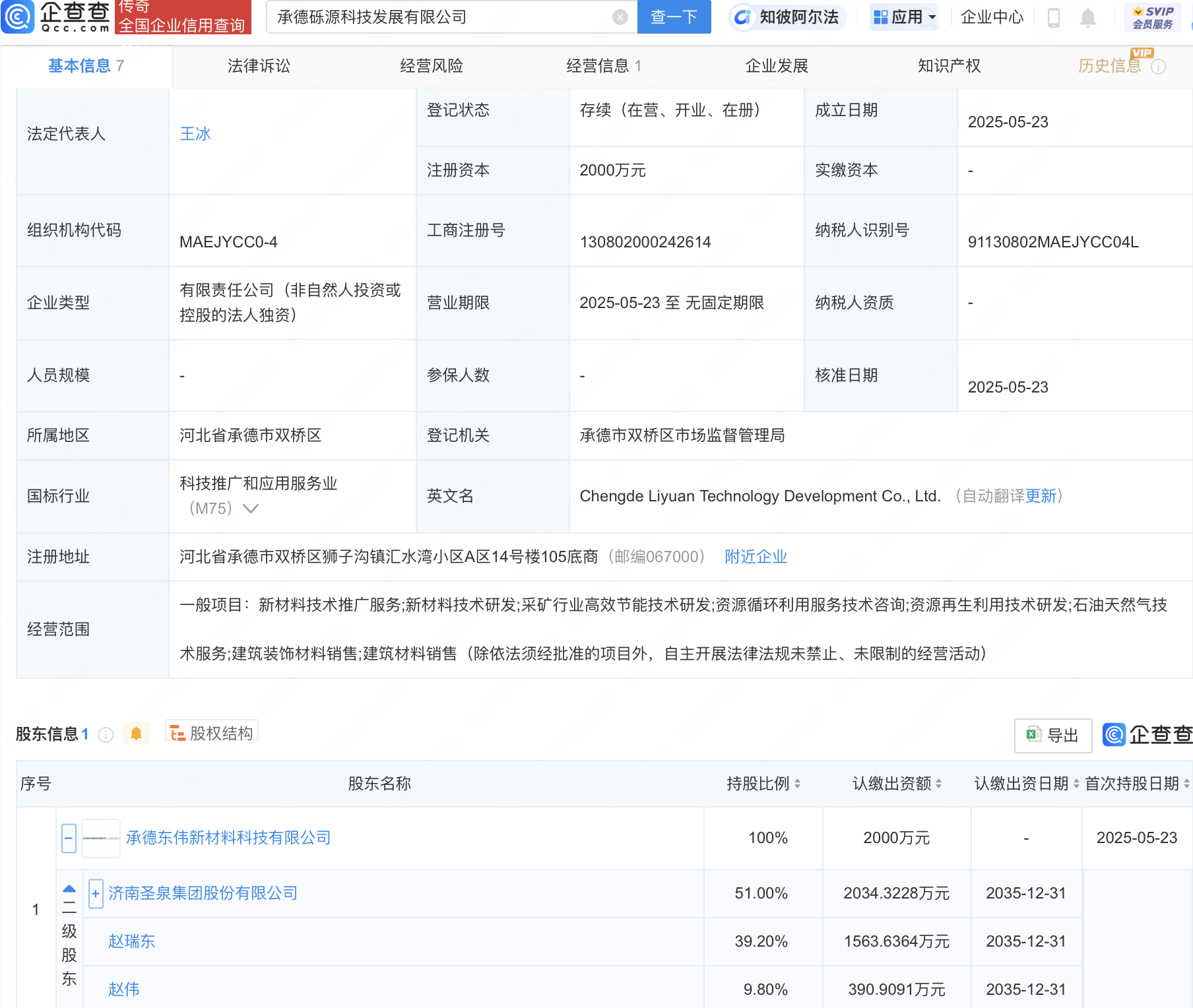Image resolution: width=1193 pixels, height=1008 pixels.
Task: Click registration authority 承德市双桥区市场监督管理局
Action: (x=682, y=435)
